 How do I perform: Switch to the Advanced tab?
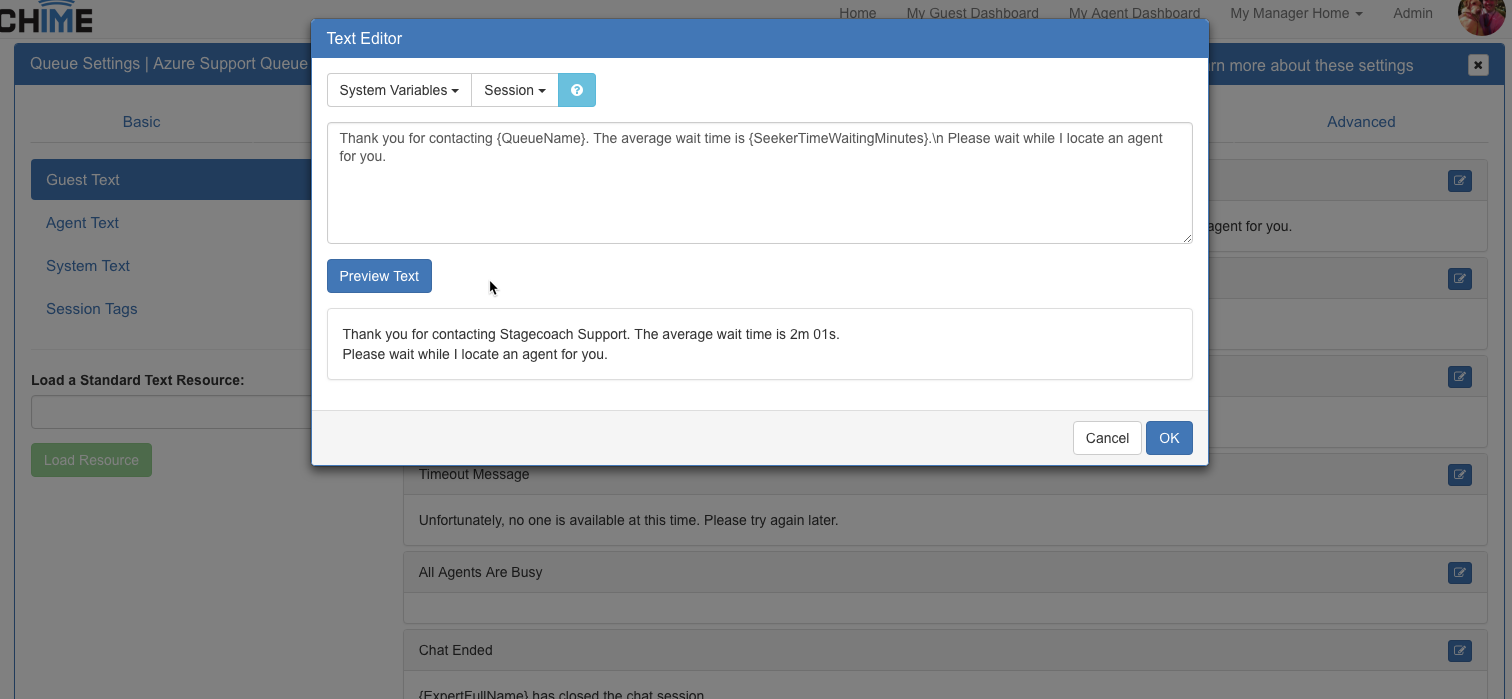click(x=1360, y=122)
